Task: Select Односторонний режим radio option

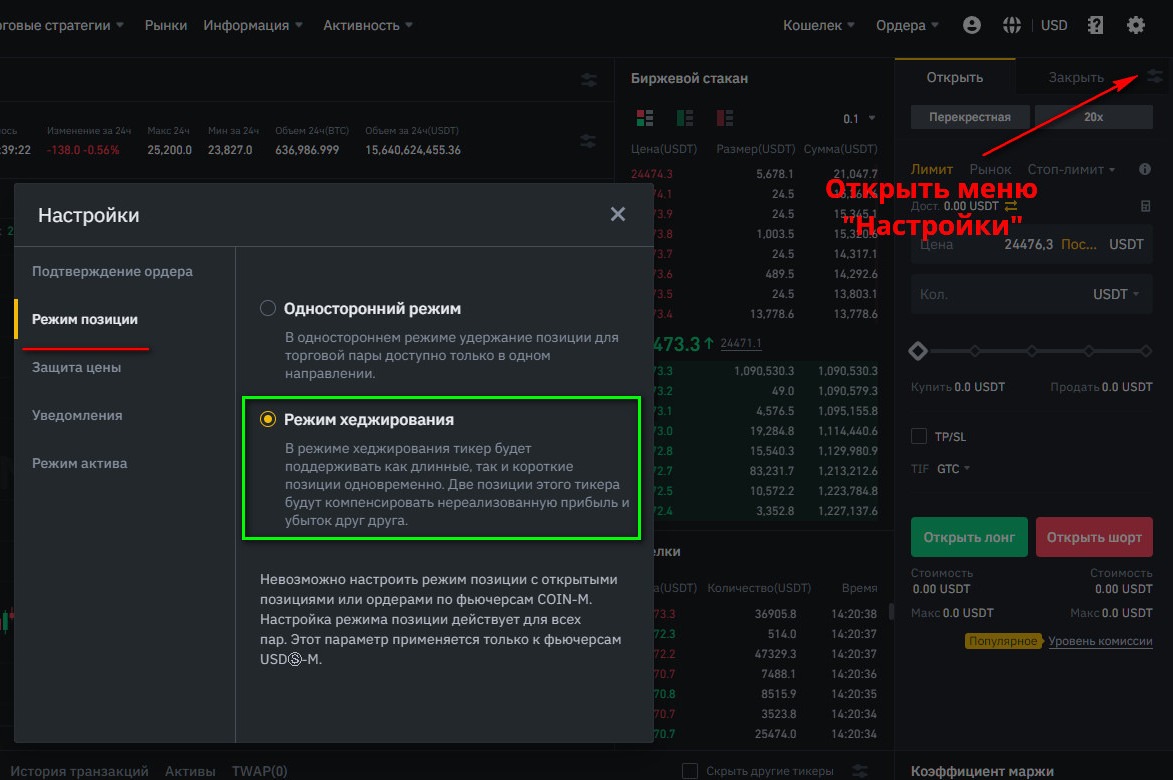Action: (x=268, y=308)
